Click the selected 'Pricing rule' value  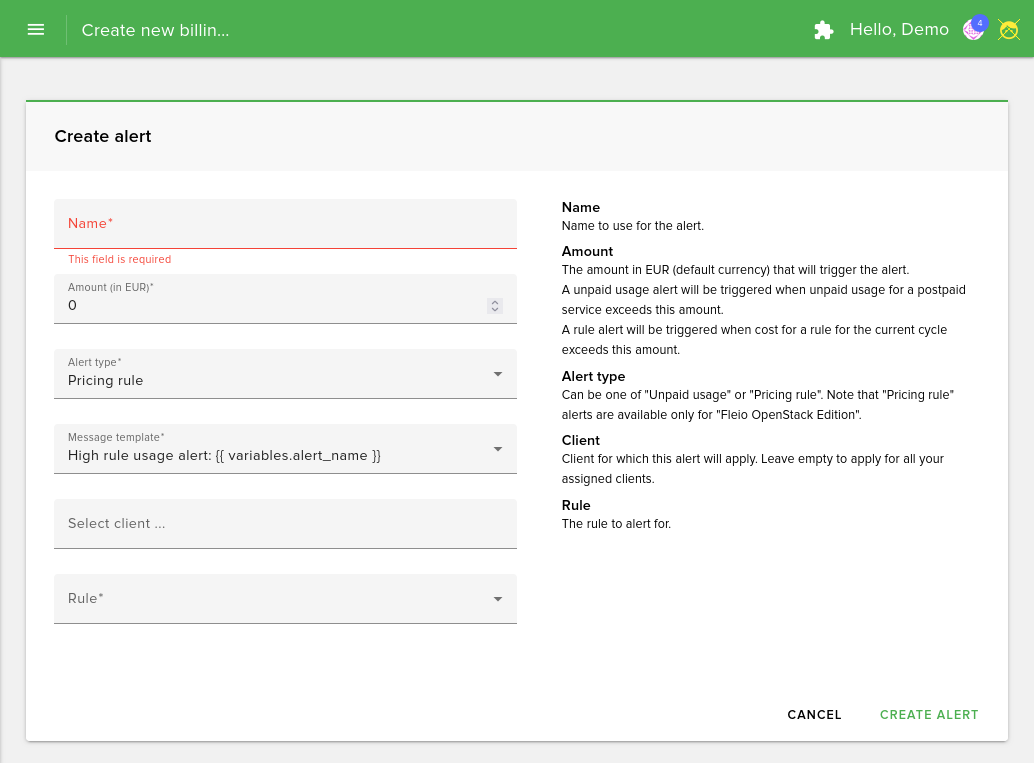pyautogui.click(x=106, y=381)
